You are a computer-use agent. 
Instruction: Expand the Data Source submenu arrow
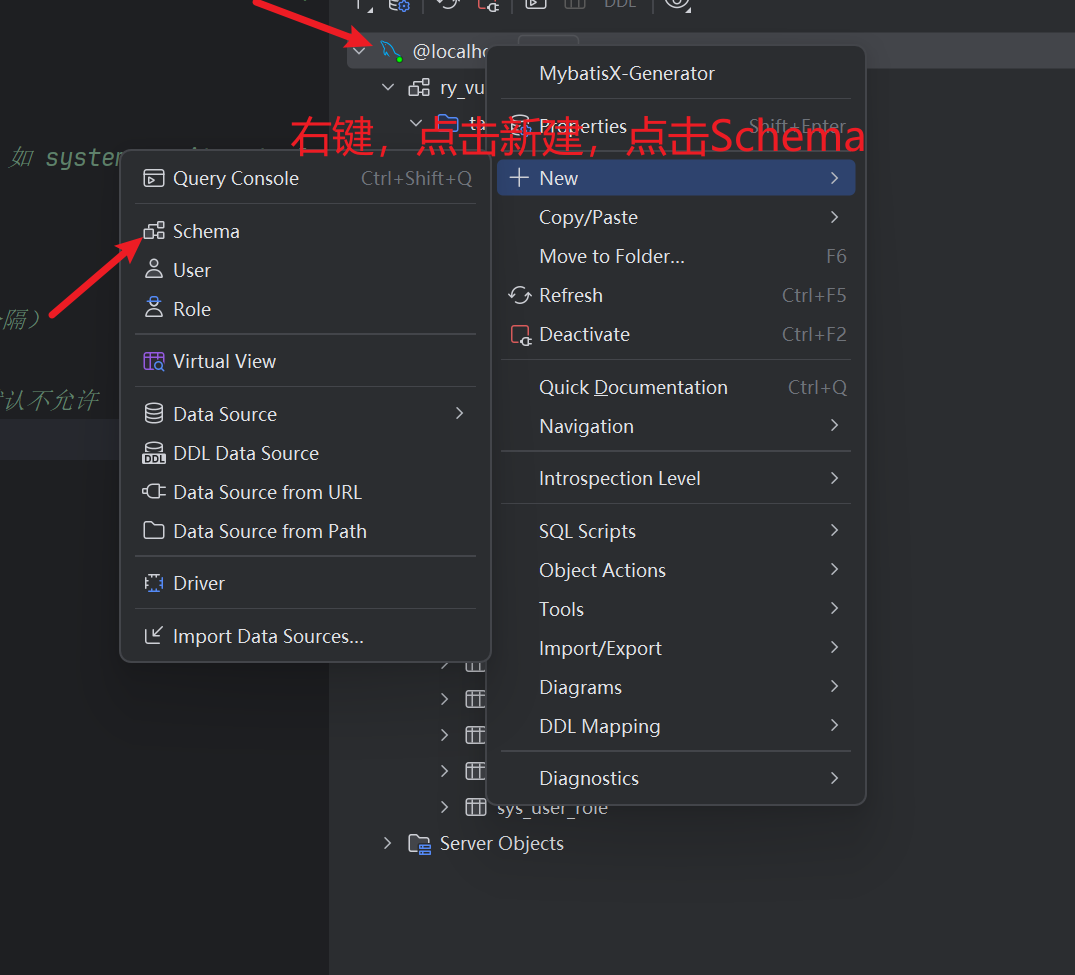[459, 413]
